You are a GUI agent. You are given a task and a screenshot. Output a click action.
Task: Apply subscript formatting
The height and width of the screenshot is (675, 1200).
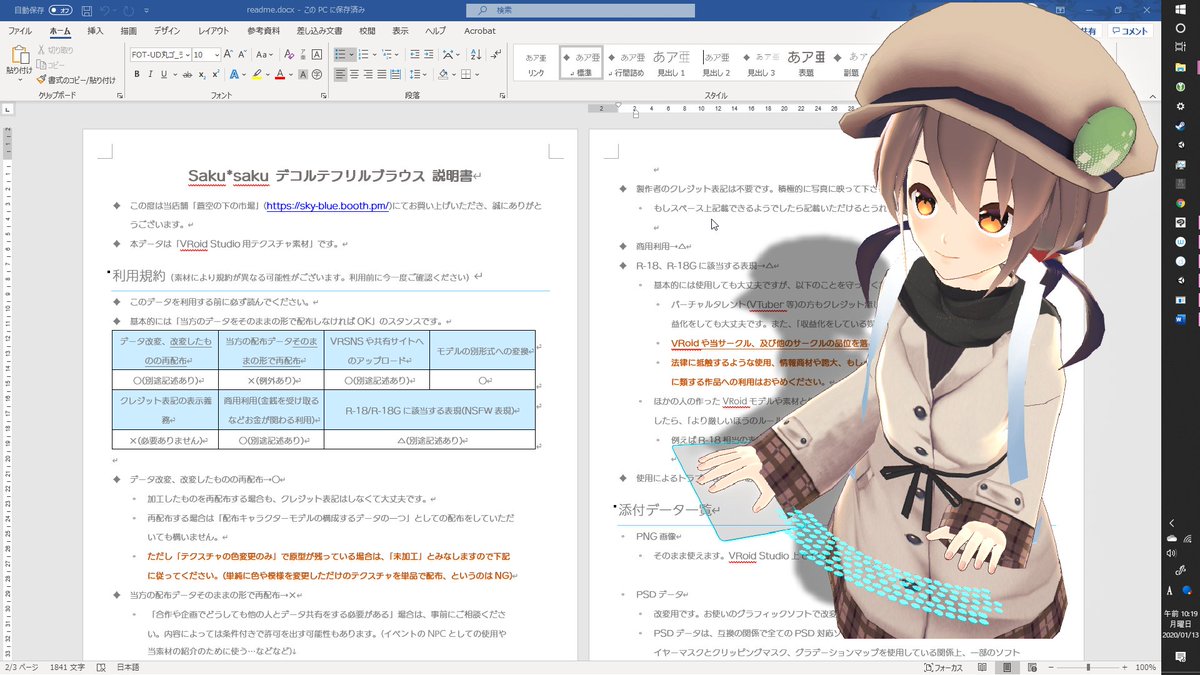202,75
